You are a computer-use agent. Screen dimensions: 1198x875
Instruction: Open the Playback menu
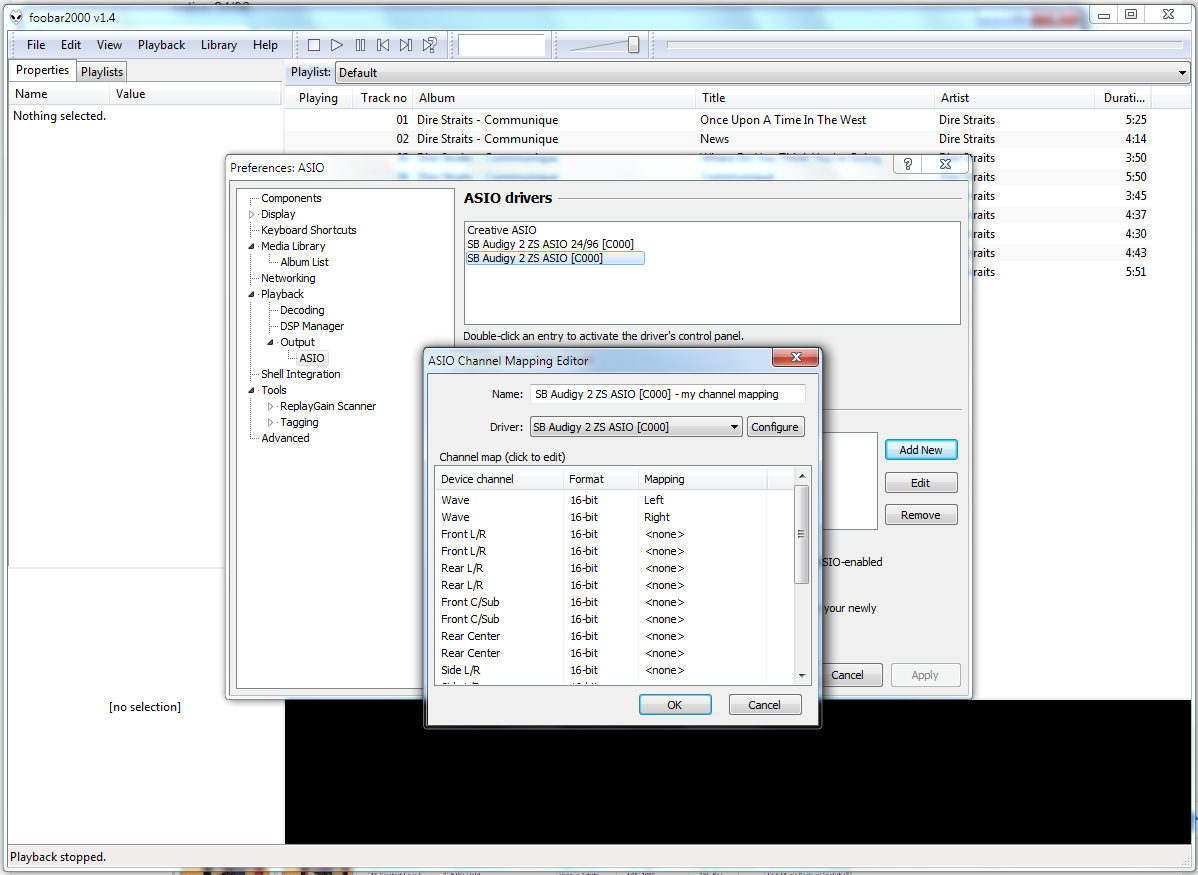(161, 45)
